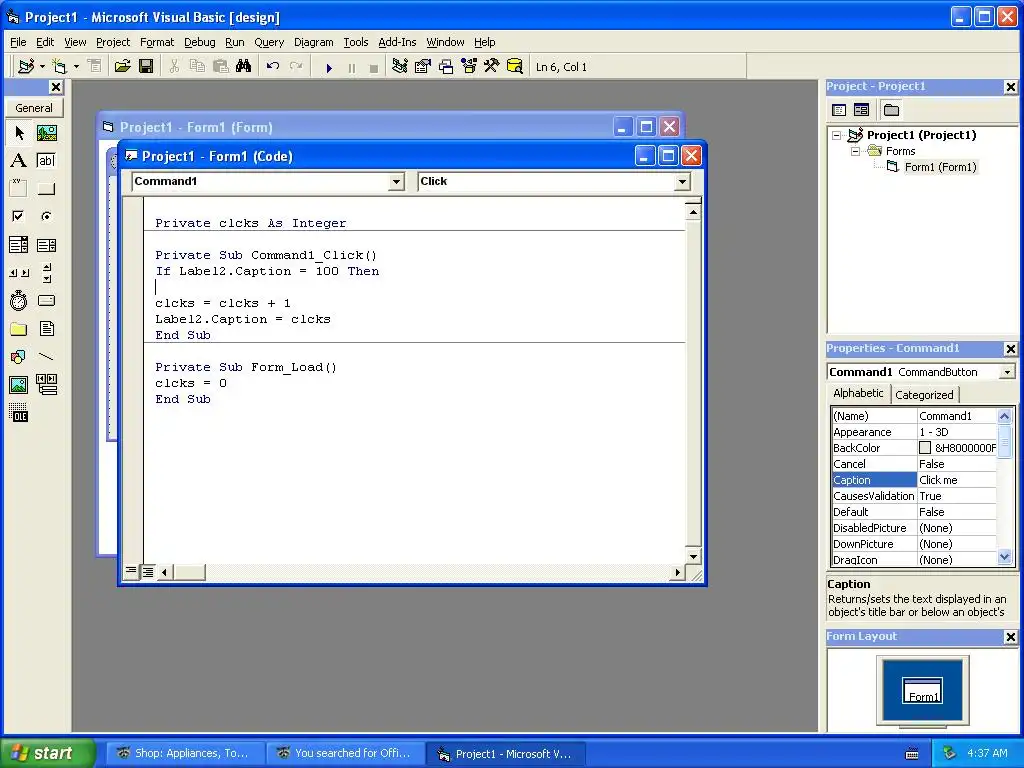Click the Add Form toolbar icon

pos(59,66)
